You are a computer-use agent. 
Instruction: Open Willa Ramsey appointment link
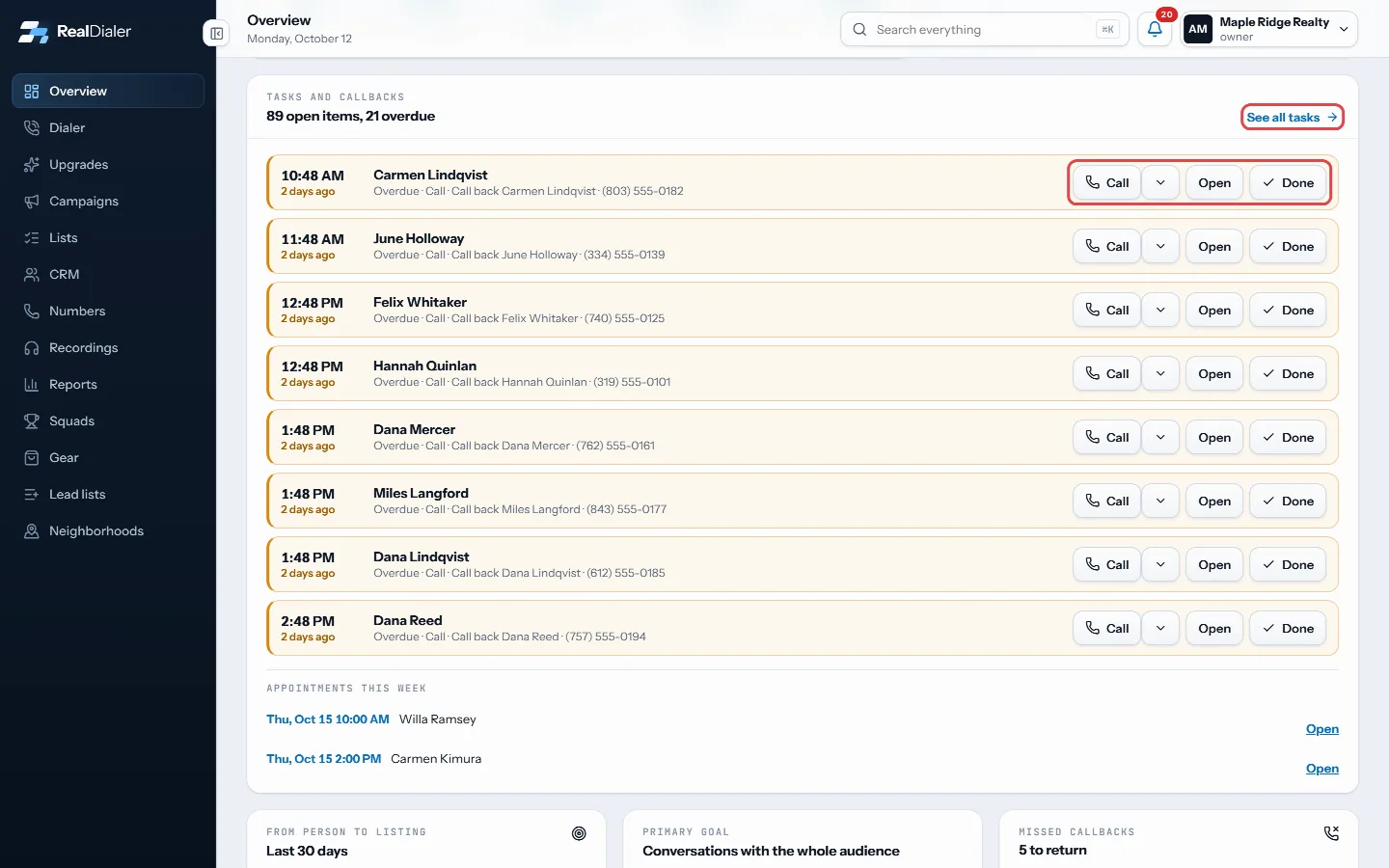1321,729
